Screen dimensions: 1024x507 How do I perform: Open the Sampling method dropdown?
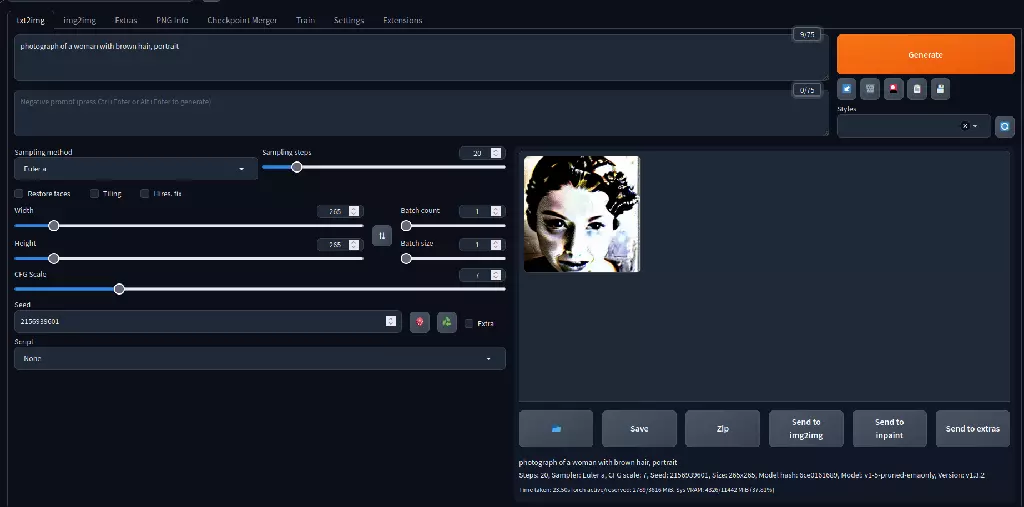pyautogui.click(x=135, y=169)
